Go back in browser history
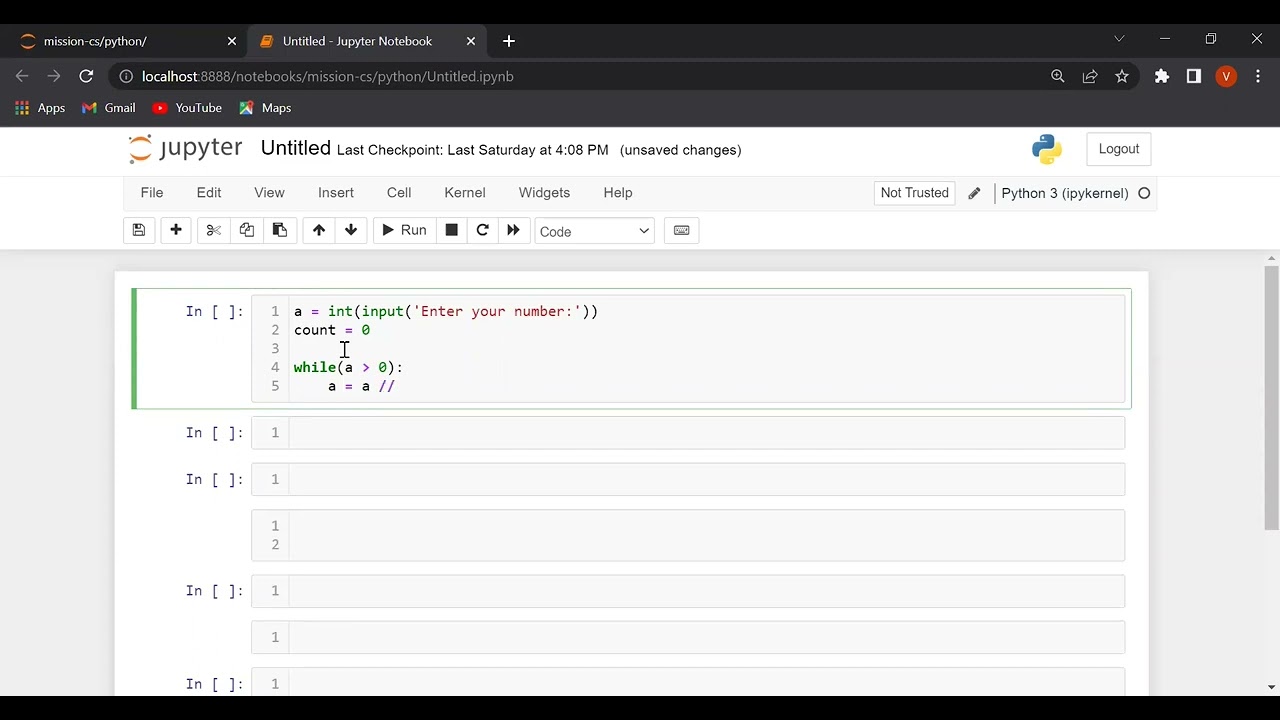This screenshot has height=720, width=1280. coord(22,76)
